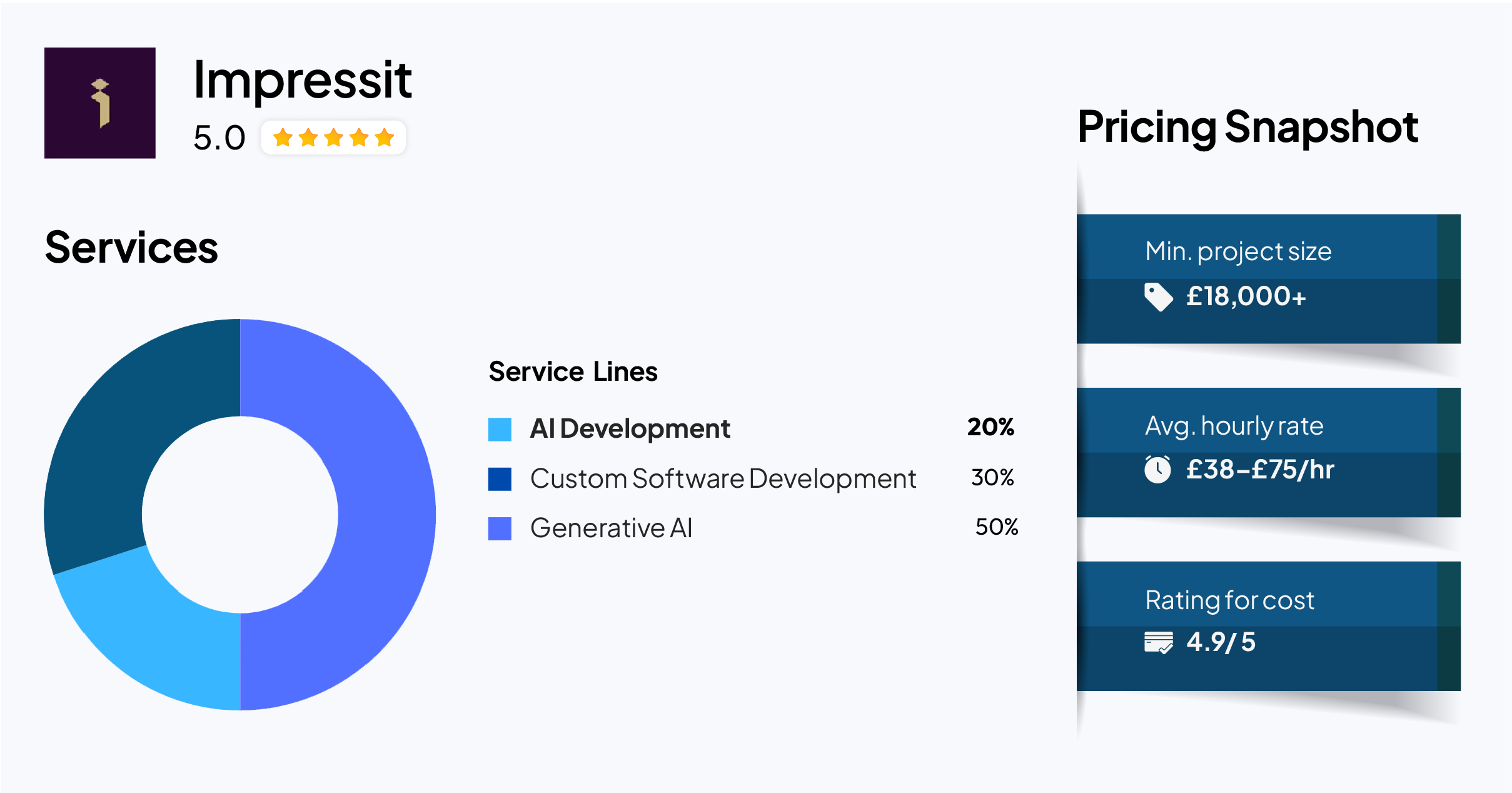Click the AI Development legend label
Viewport: 1512px width, 793px height.
[630, 429]
